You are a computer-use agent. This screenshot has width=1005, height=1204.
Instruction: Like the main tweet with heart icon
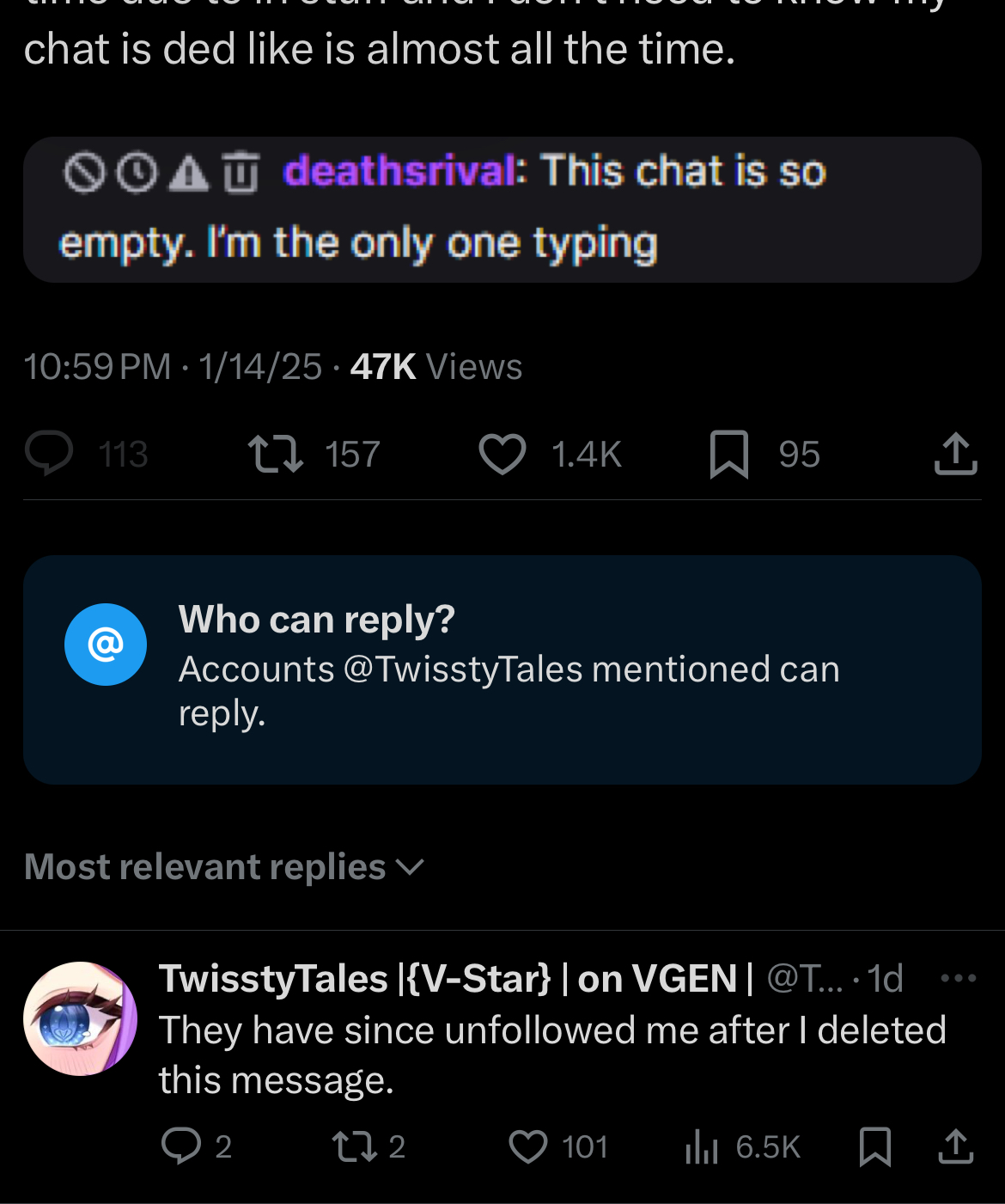tap(502, 454)
